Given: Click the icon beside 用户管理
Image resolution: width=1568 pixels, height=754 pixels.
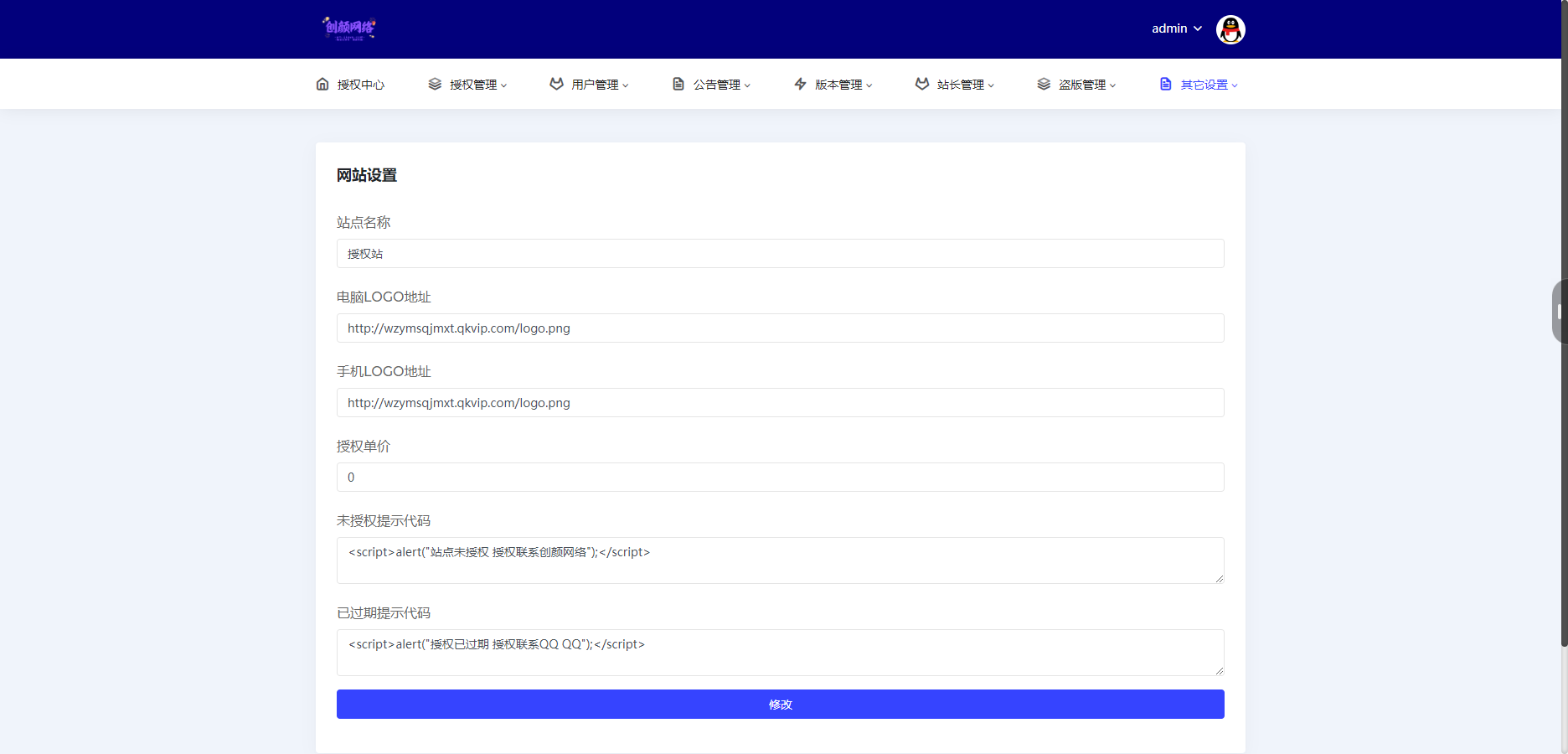Looking at the screenshot, I should [x=556, y=84].
